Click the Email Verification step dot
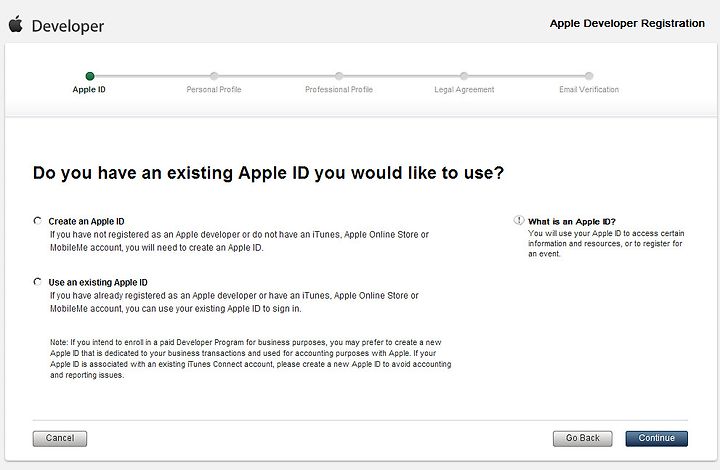The width and height of the screenshot is (720, 470). (589, 76)
